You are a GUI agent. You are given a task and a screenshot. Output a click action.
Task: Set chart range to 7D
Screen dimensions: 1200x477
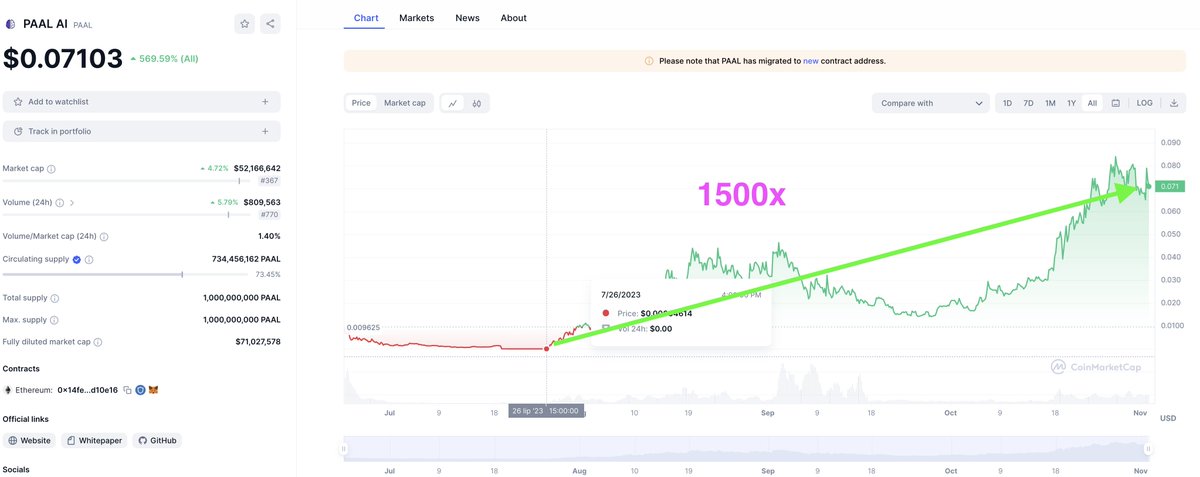click(x=1028, y=103)
